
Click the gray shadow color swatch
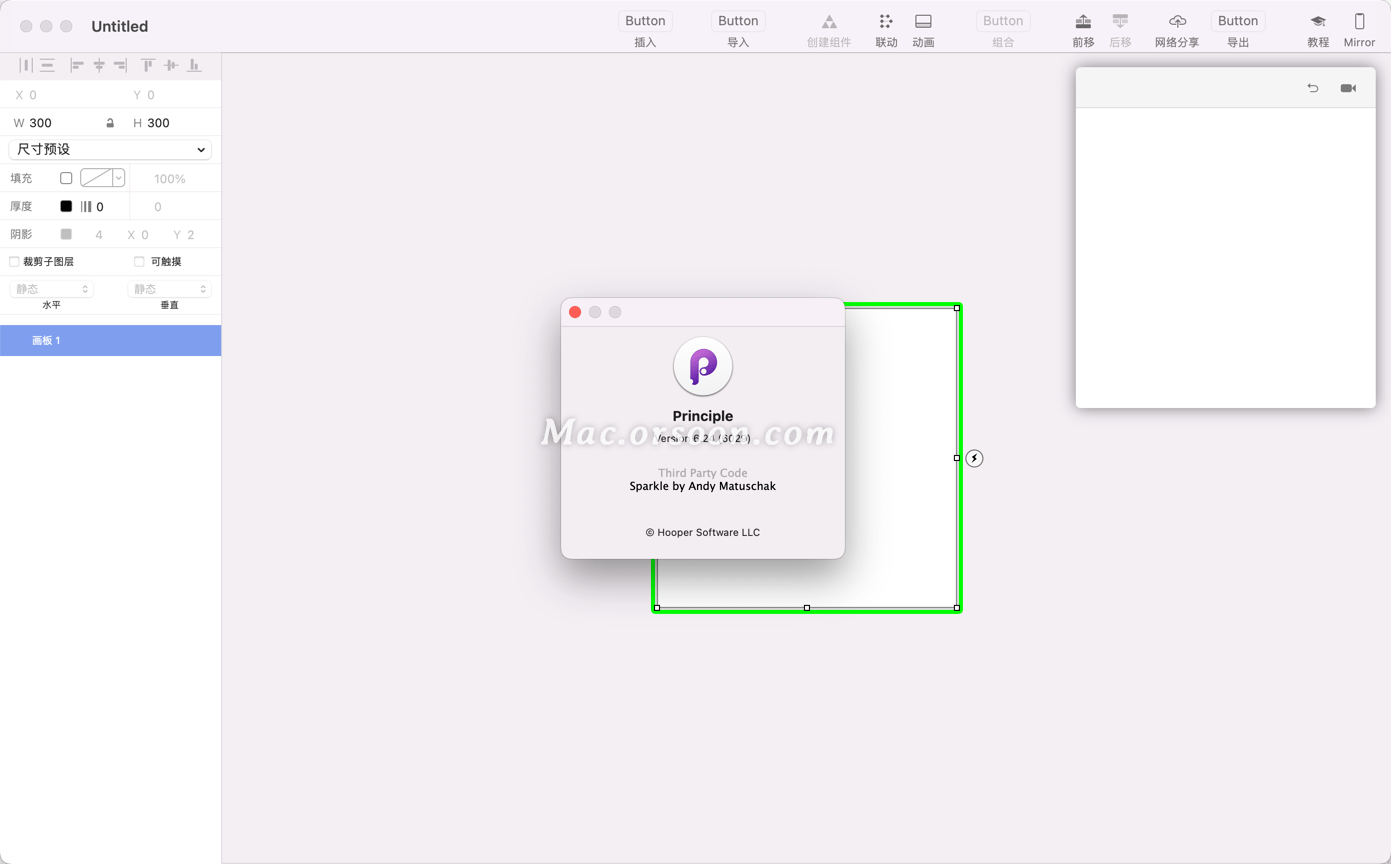(x=66, y=234)
